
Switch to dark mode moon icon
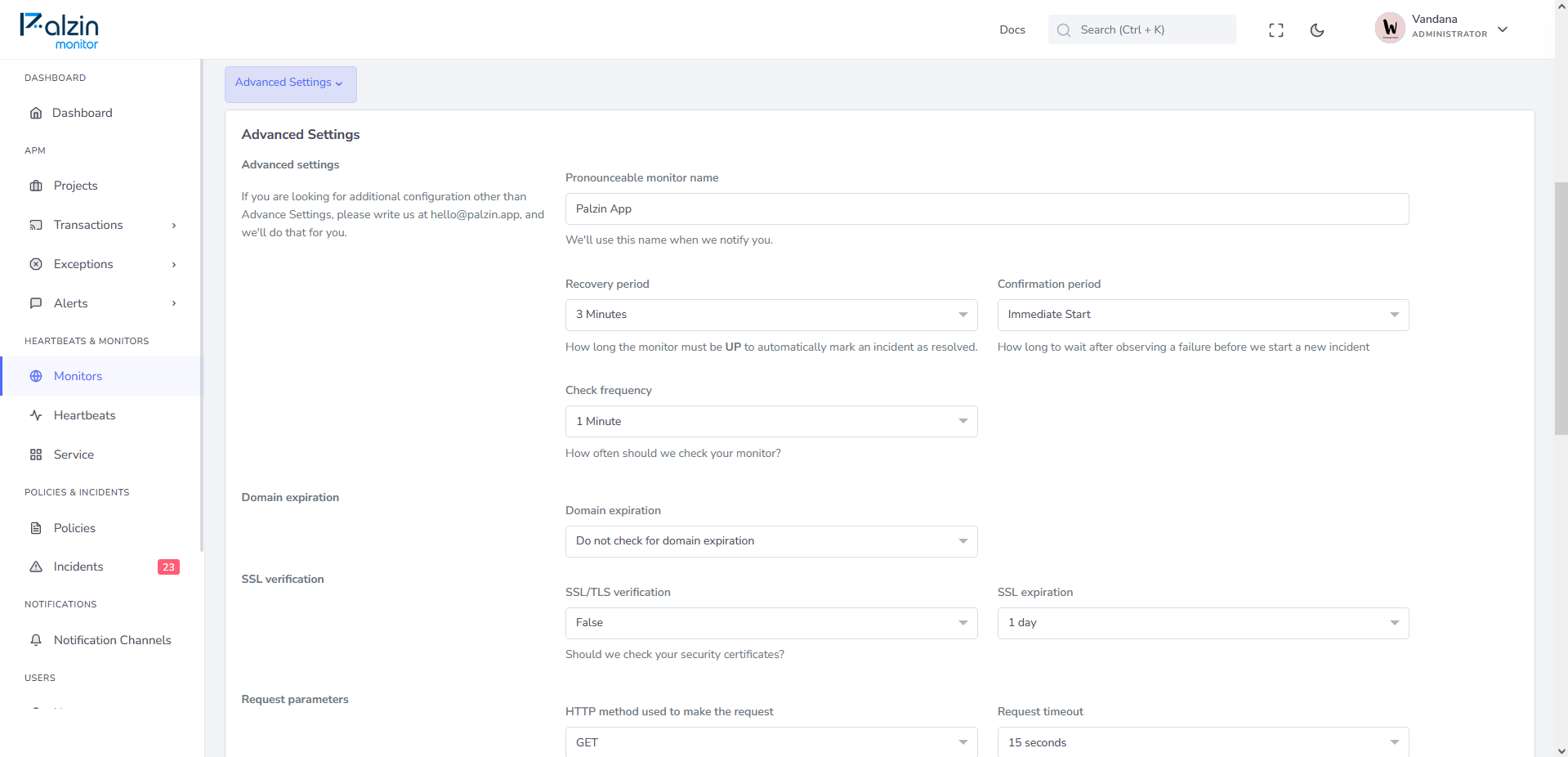[x=1317, y=30]
